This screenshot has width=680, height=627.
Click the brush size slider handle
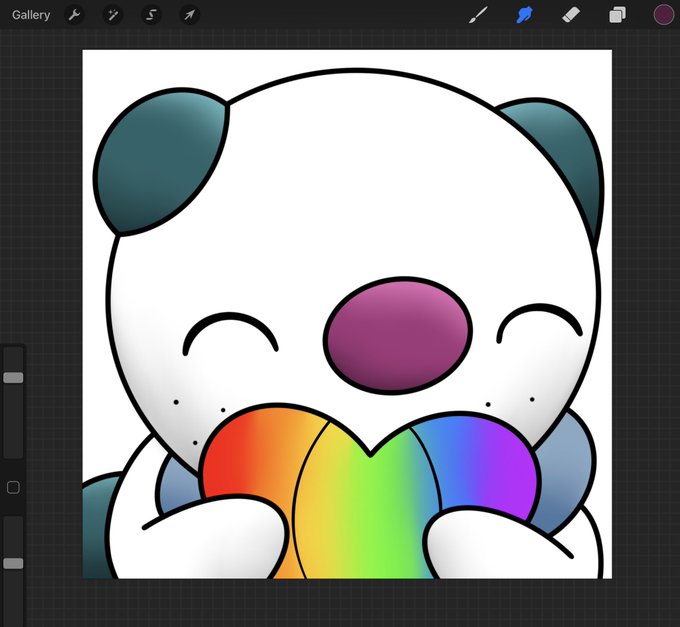pos(13,378)
